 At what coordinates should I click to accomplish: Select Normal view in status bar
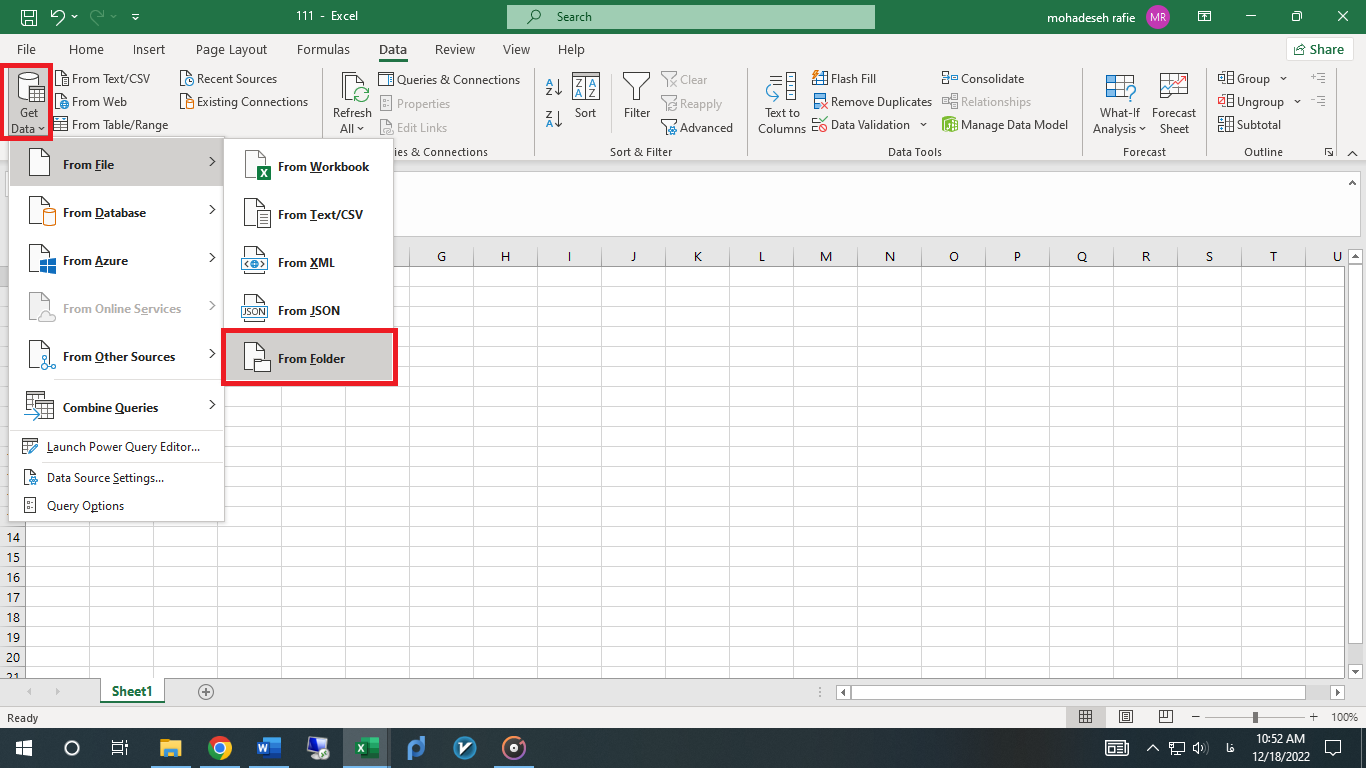click(x=1085, y=717)
